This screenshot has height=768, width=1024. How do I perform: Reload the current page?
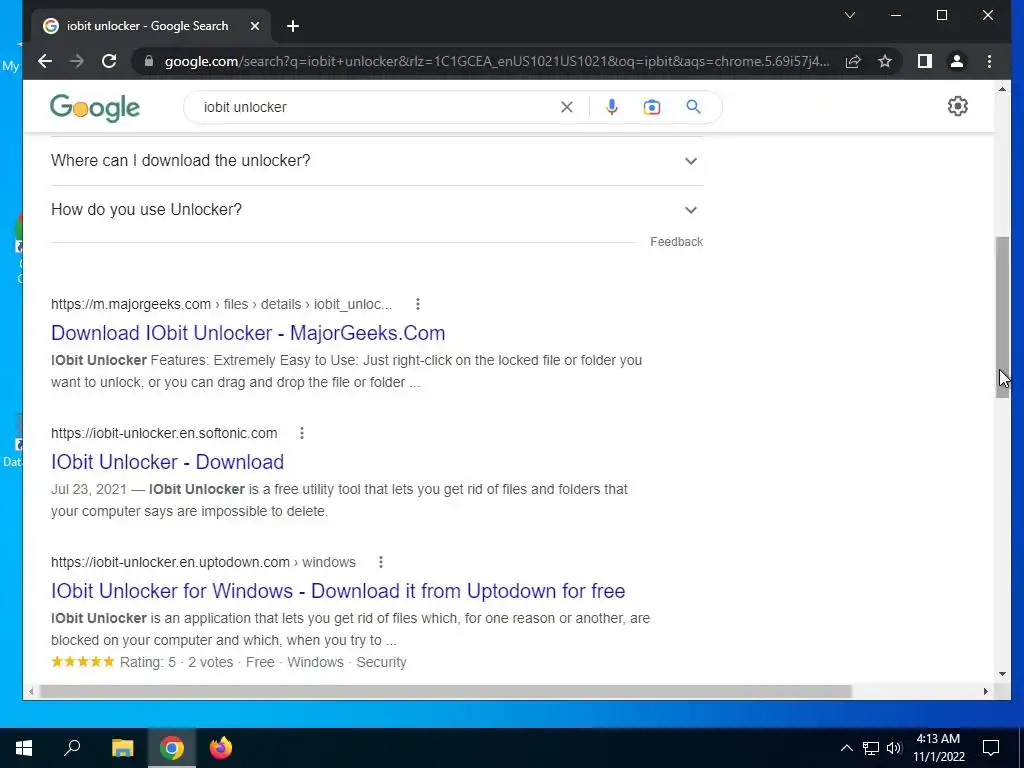(109, 61)
